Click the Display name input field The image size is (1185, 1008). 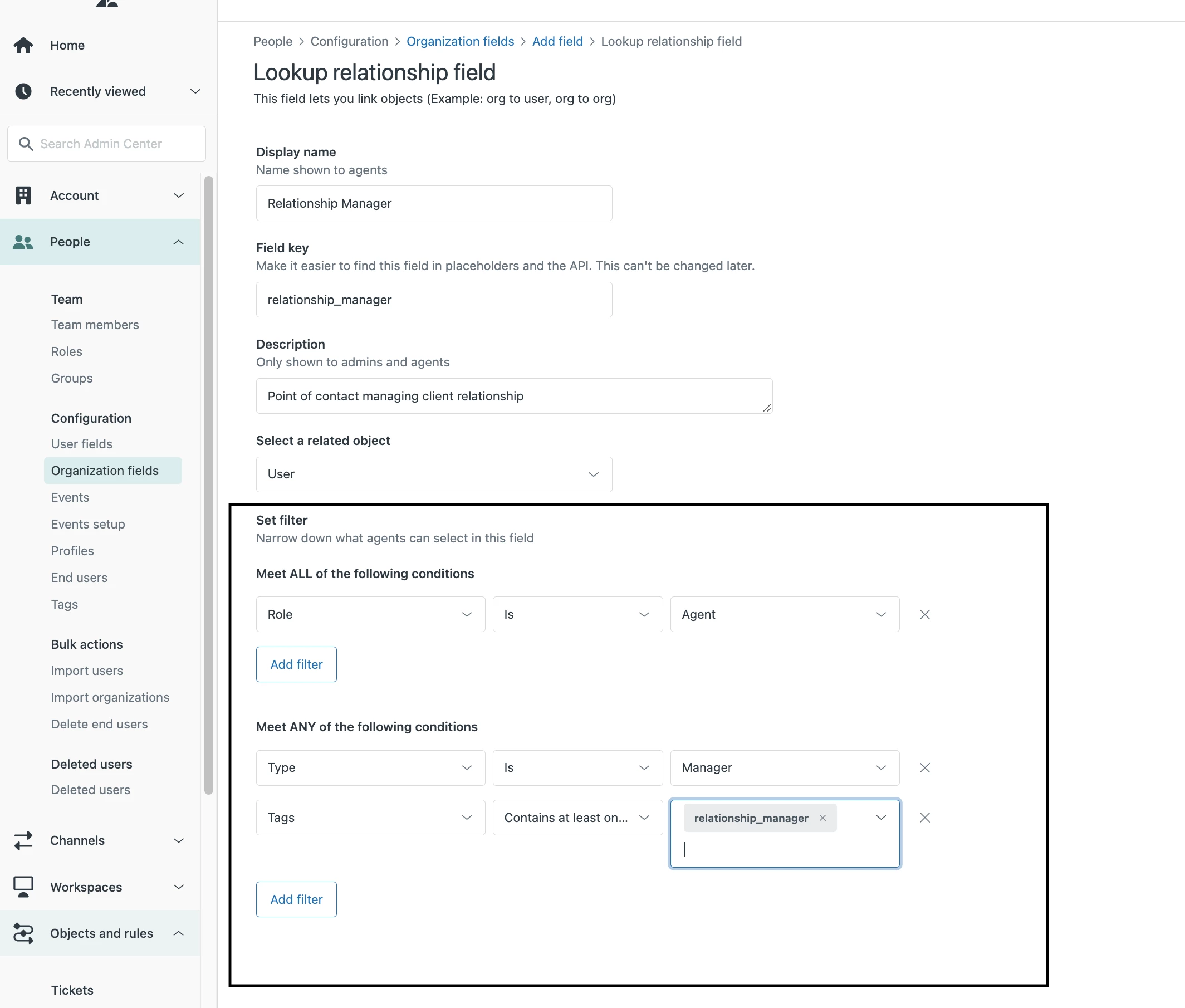(434, 203)
